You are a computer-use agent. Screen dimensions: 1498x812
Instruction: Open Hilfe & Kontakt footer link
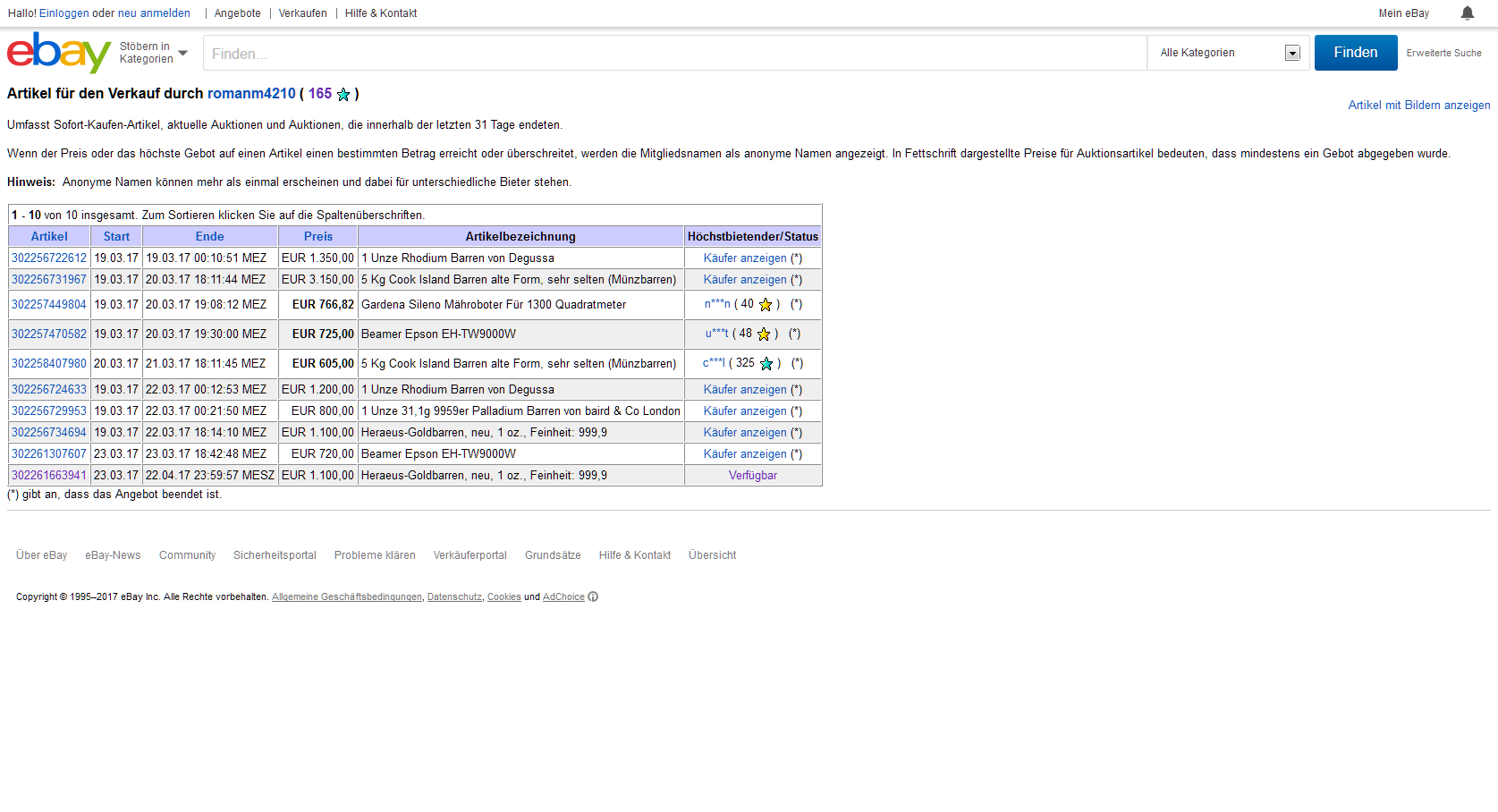(635, 555)
